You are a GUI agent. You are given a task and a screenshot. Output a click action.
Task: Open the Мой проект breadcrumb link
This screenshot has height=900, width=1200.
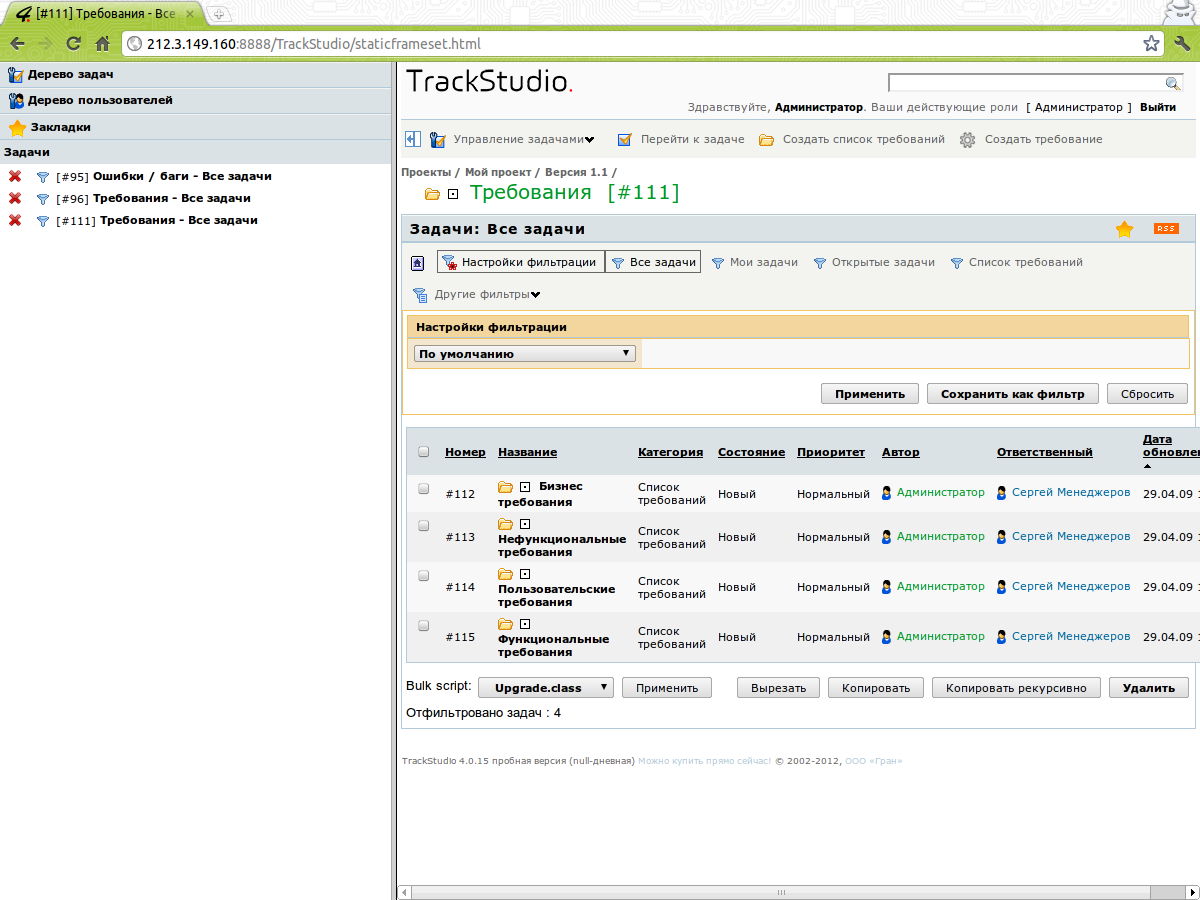tap(500, 172)
